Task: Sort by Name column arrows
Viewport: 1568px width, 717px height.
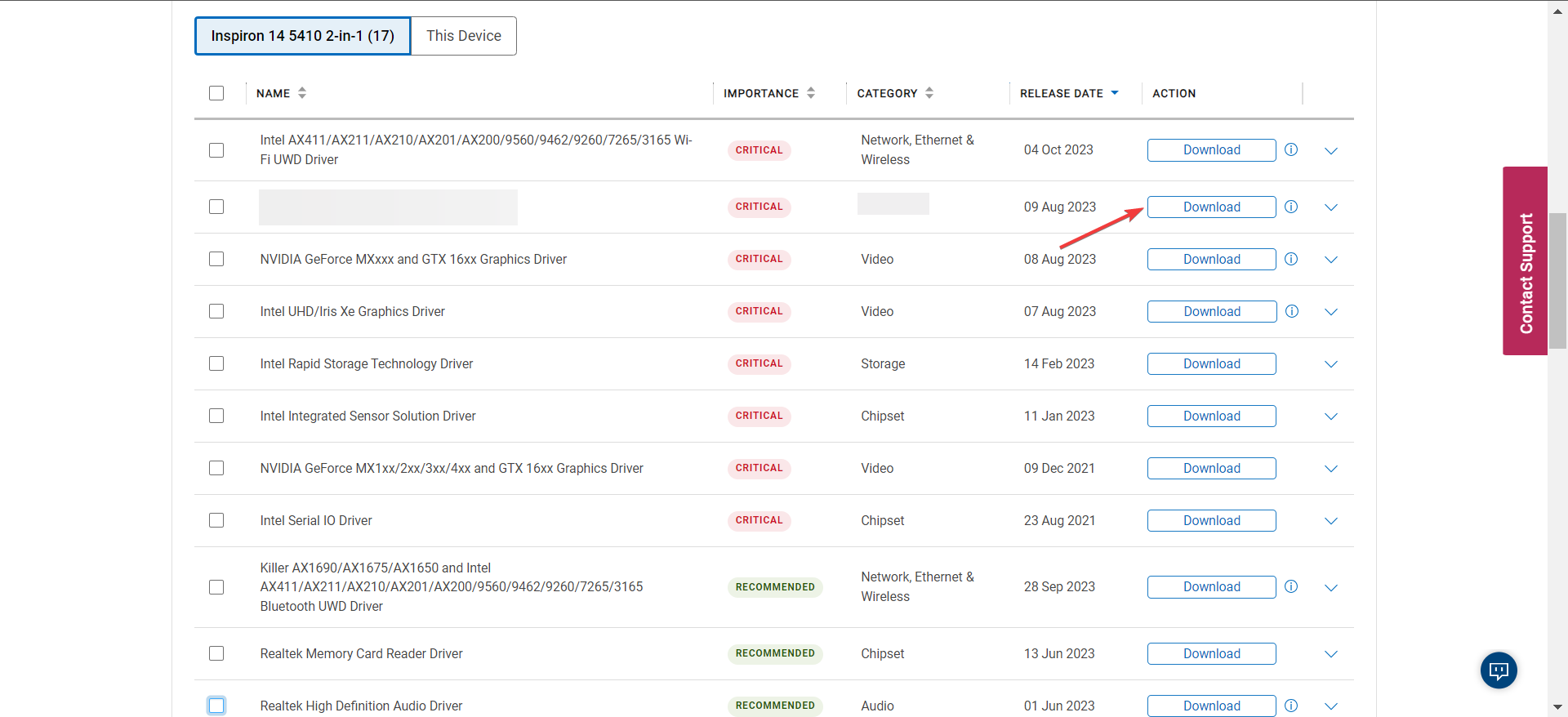Action: 302,93
